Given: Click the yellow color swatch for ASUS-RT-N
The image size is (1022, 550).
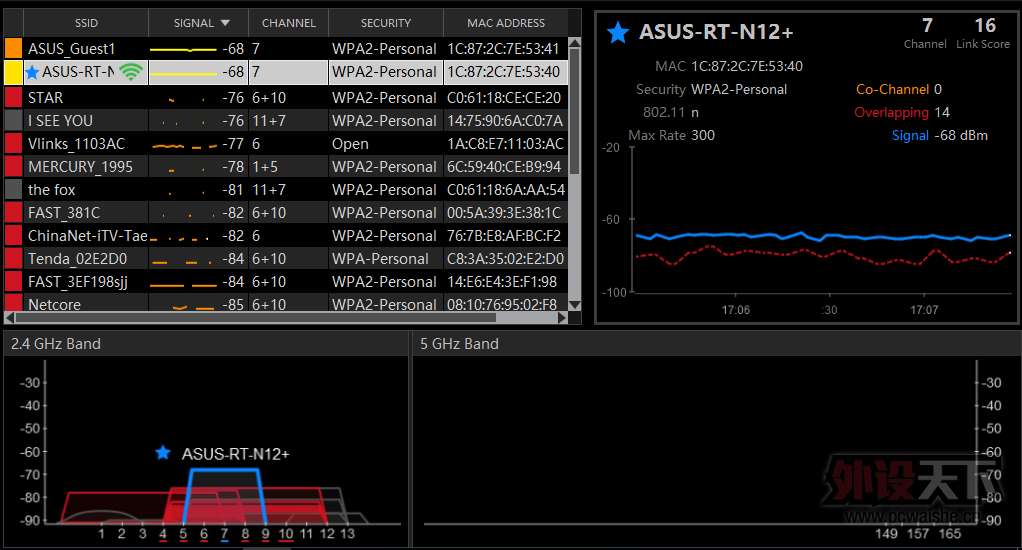Looking at the screenshot, I should [x=14, y=72].
